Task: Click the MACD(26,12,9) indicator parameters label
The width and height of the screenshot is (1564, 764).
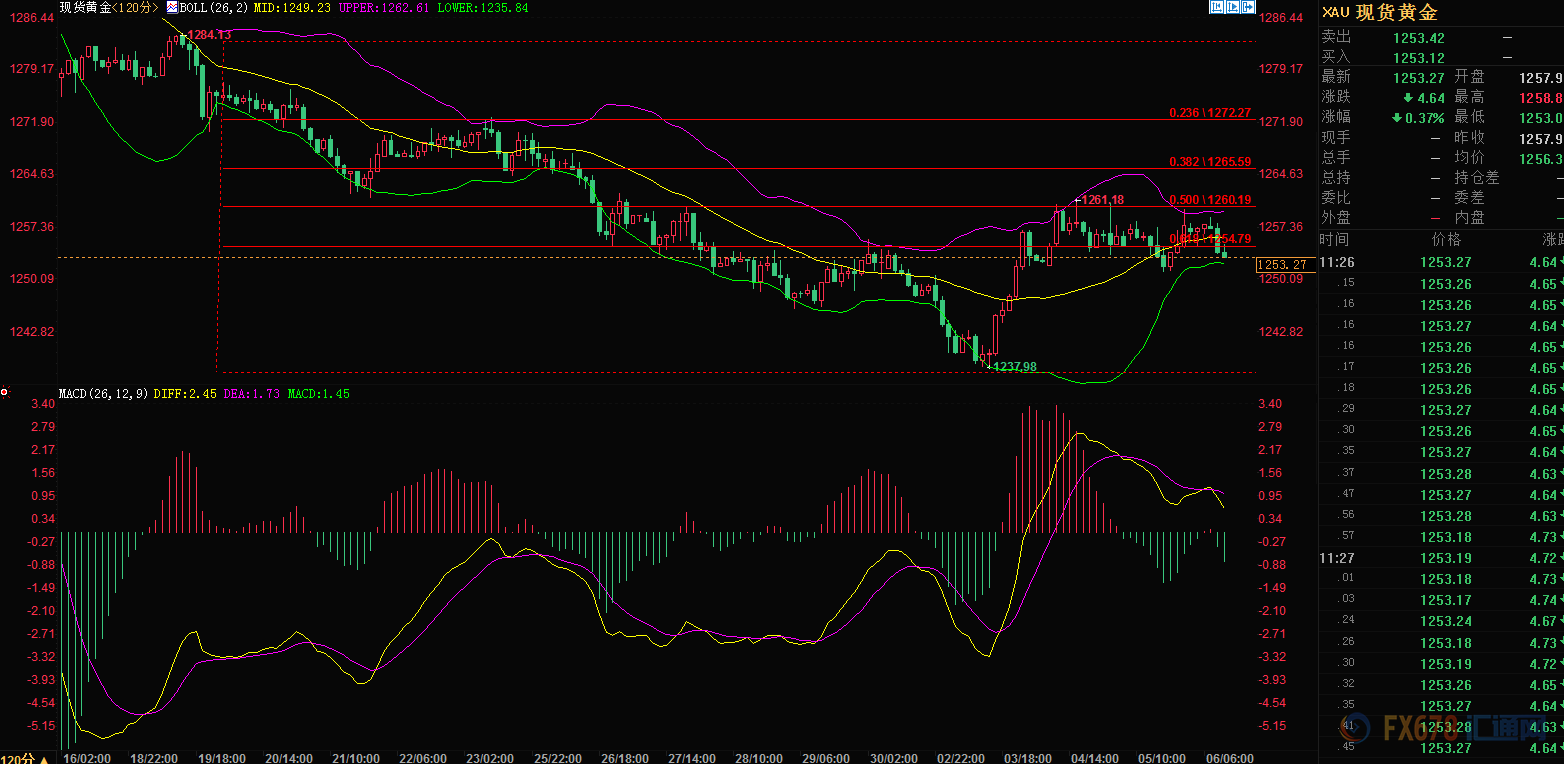Action: (x=98, y=394)
